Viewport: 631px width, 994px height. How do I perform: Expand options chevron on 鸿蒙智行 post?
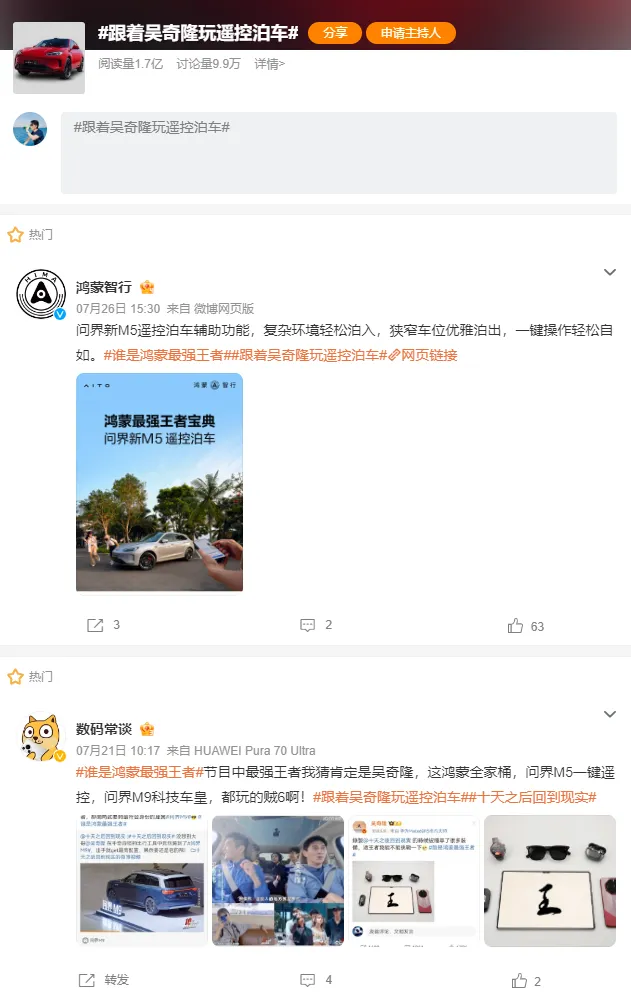pos(609,272)
